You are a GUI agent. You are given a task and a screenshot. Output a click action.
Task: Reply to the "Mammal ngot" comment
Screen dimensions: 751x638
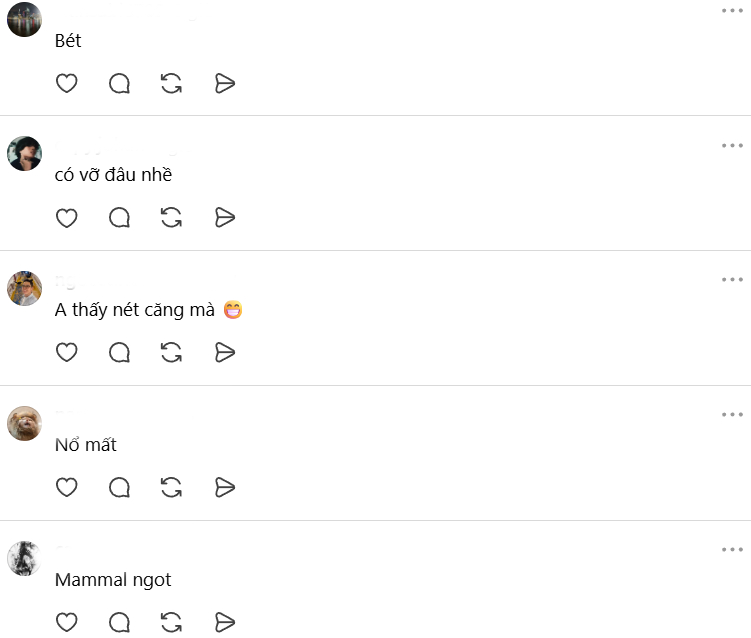(x=119, y=622)
